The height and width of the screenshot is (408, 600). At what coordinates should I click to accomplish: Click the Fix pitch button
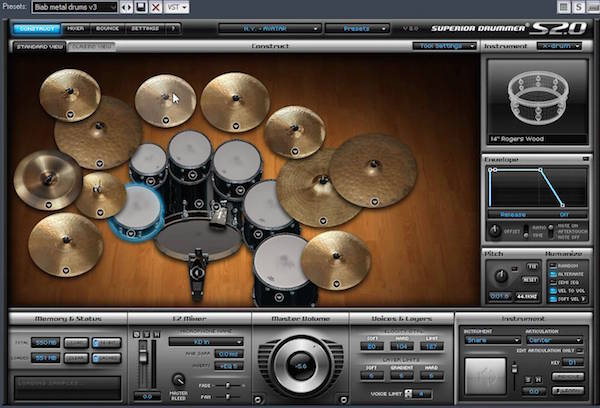532,266
